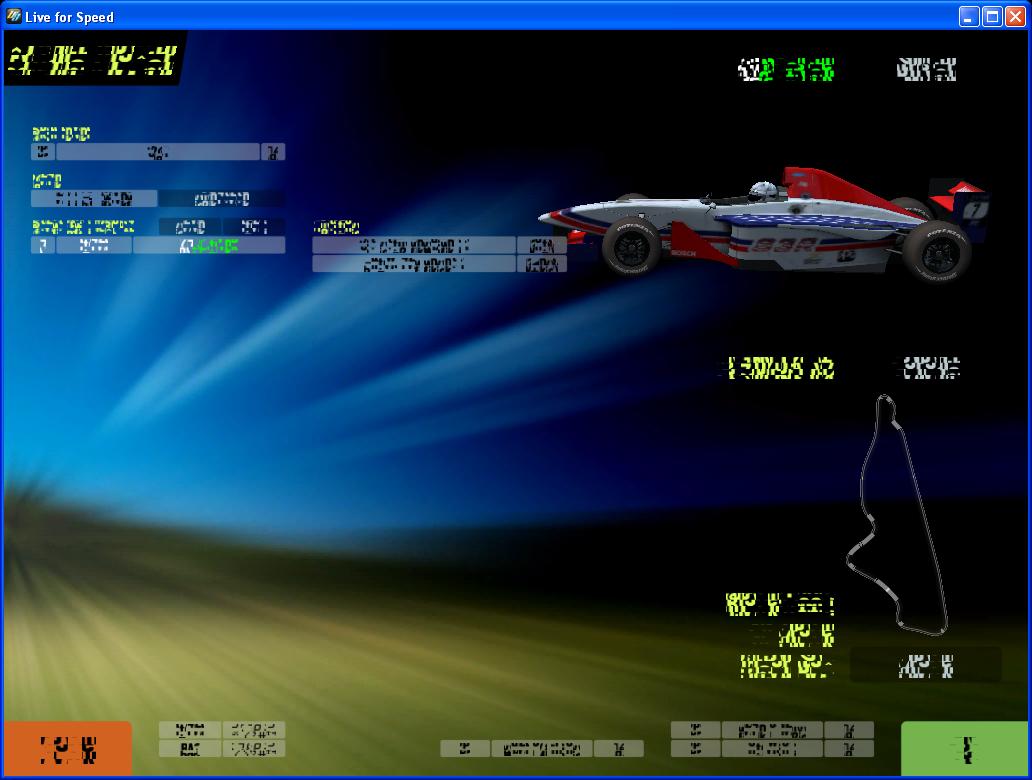Select the second wide row in the center list
Viewport: 1032px width, 780px height.
coord(414,264)
